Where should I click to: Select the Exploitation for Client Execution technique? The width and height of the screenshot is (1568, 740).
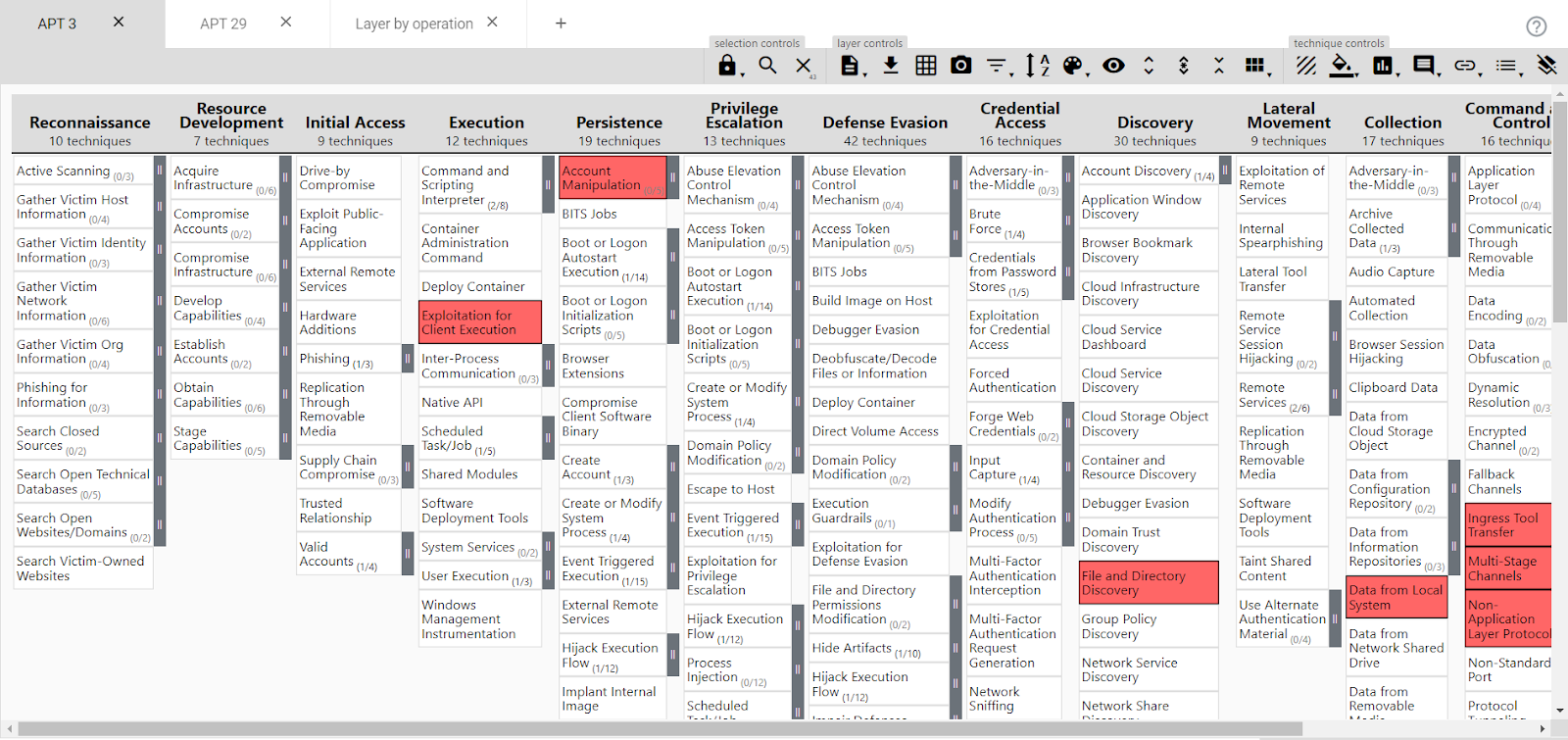pos(479,322)
